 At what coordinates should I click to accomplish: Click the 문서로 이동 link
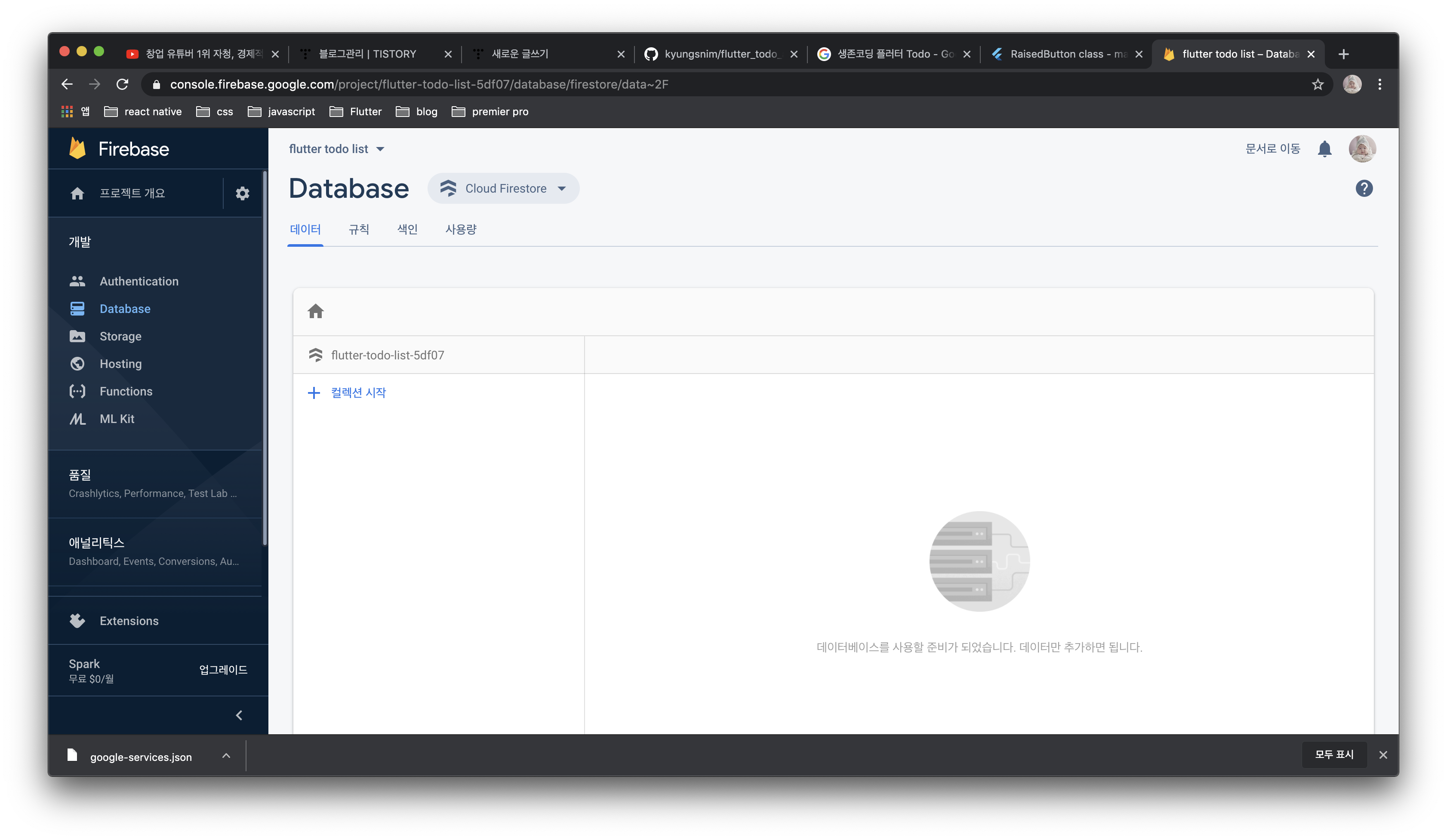(x=1272, y=149)
